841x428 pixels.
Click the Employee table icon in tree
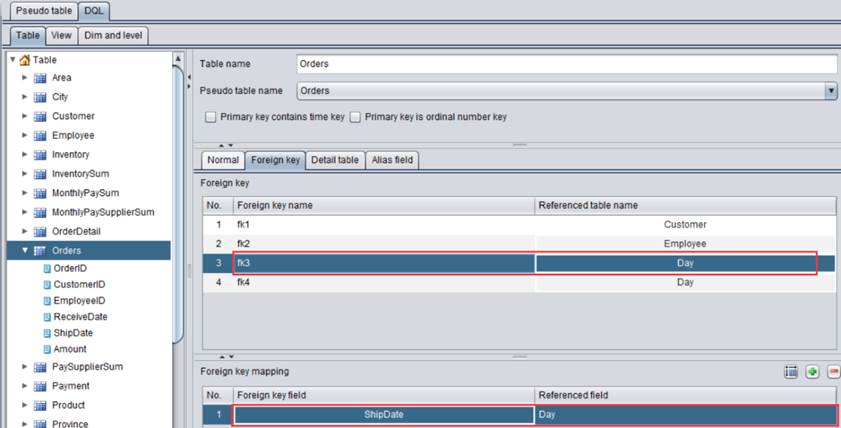pyautogui.click(x=40, y=136)
